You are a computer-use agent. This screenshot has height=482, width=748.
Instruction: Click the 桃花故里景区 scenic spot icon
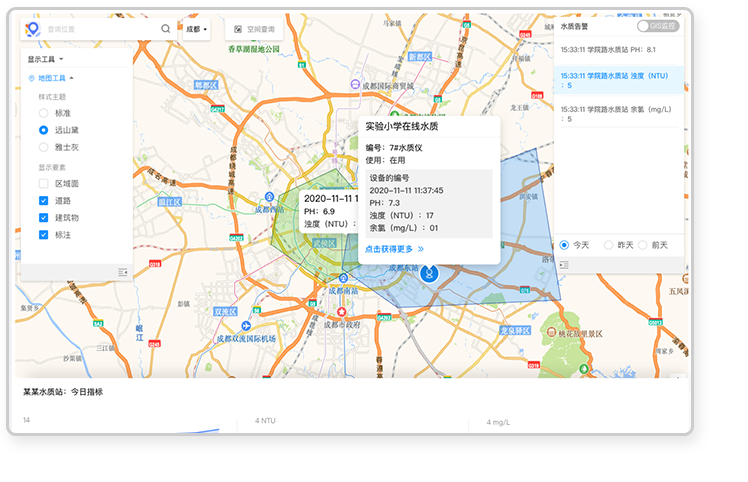click(x=551, y=332)
